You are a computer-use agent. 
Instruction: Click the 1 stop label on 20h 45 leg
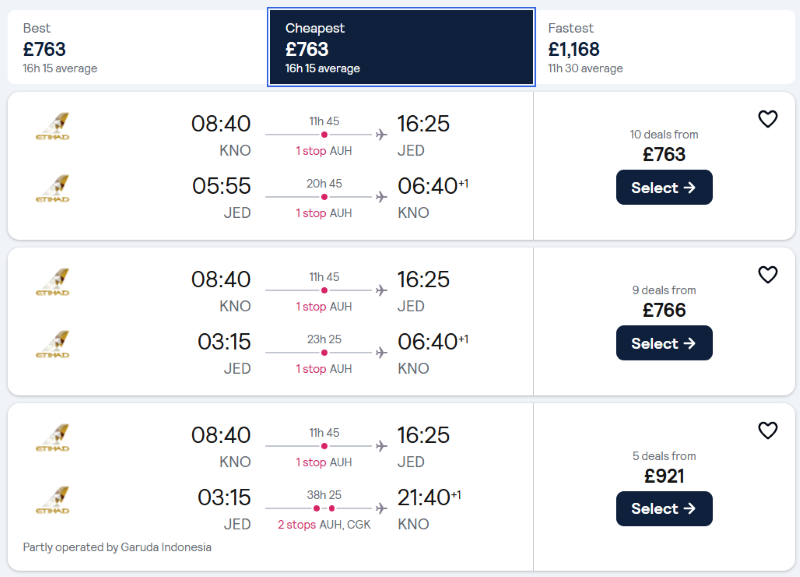pyautogui.click(x=311, y=213)
